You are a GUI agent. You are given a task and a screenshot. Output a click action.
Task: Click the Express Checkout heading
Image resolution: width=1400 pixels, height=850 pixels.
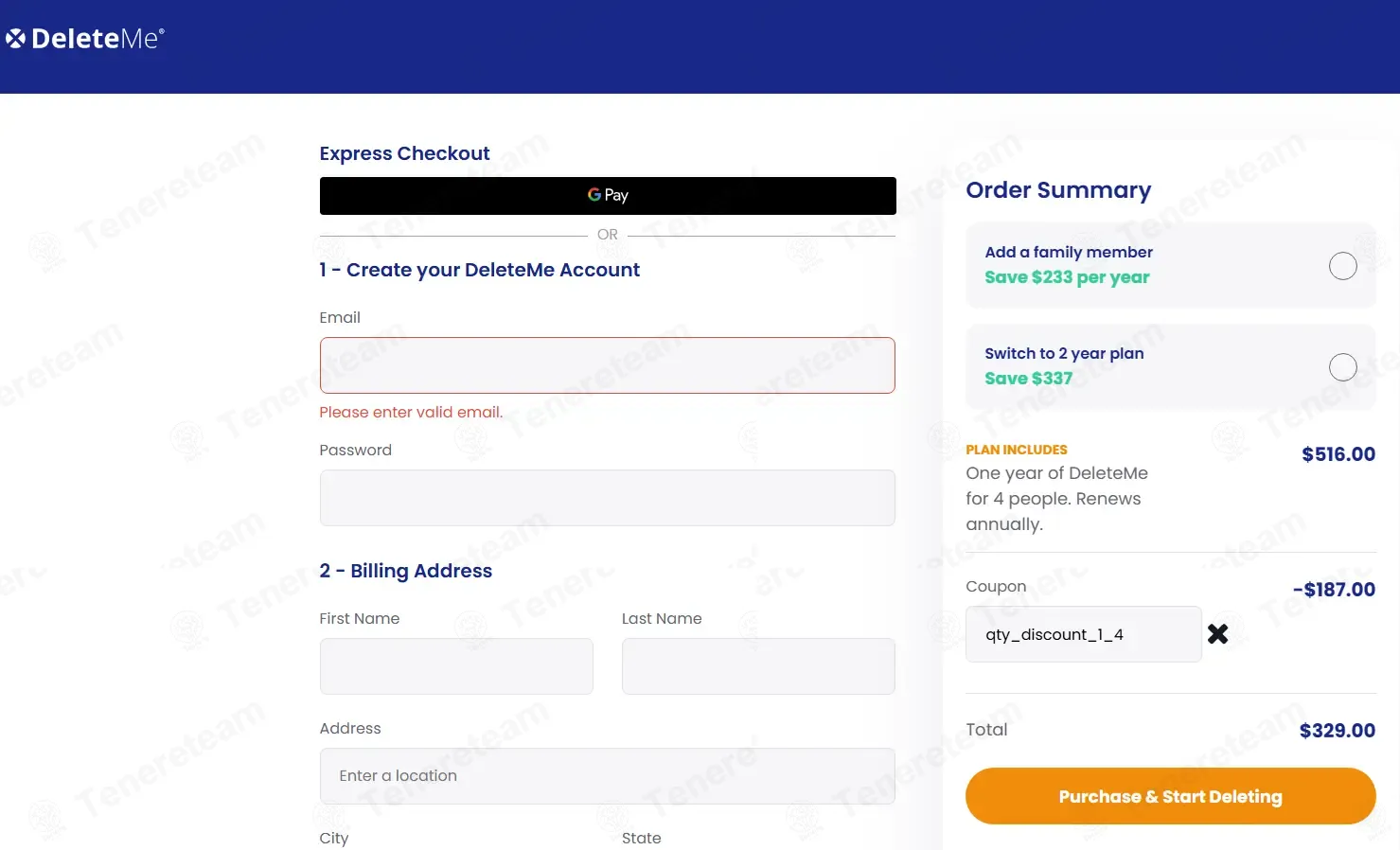pyautogui.click(x=404, y=153)
